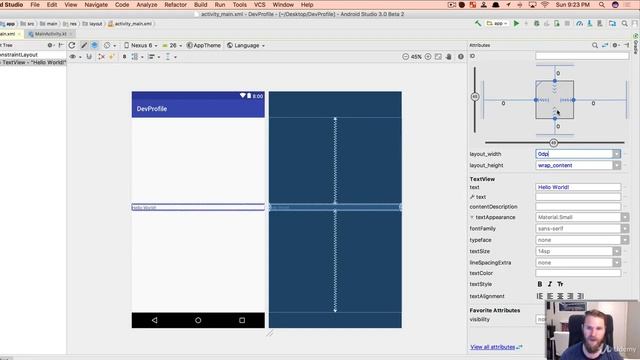Click the contentDescription input field
Image resolution: width=640 pixels, height=360 pixels.
[578, 207]
